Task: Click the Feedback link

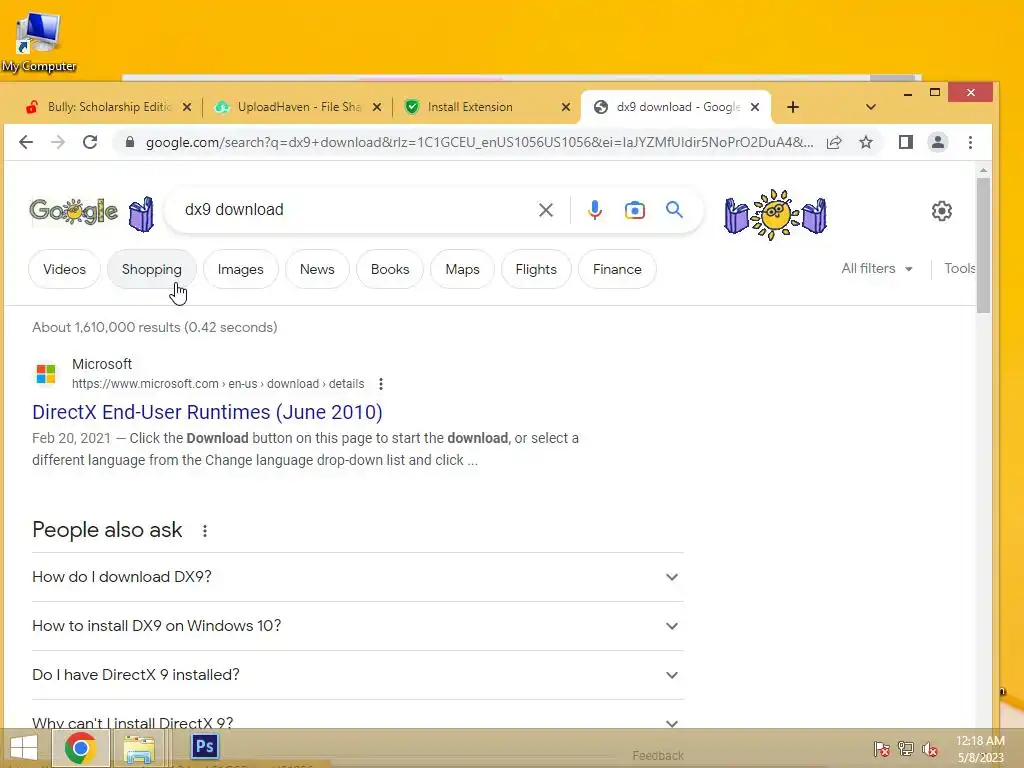Action: tap(658, 756)
